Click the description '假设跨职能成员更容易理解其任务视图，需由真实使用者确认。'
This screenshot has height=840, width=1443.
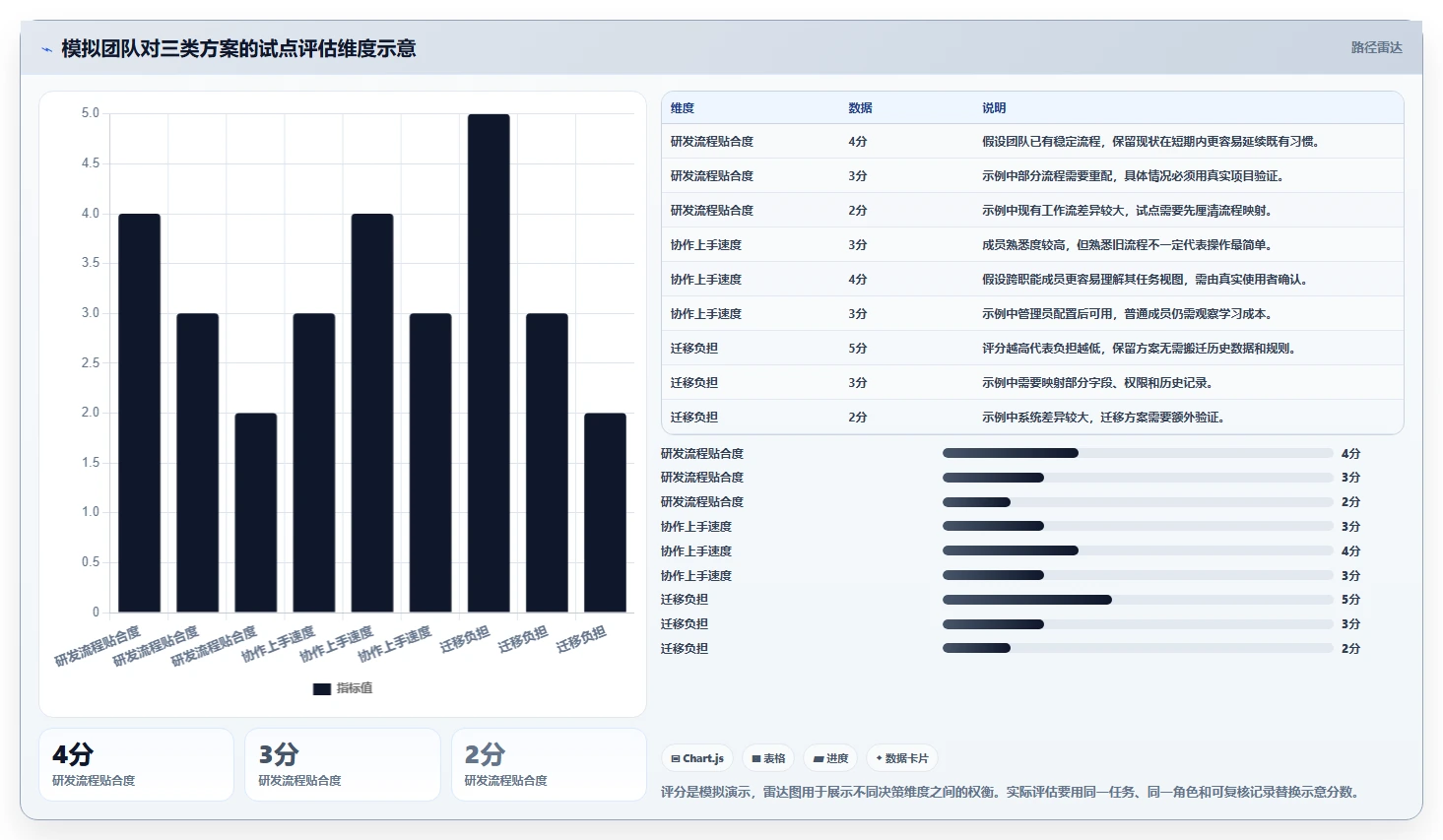tap(1145, 280)
